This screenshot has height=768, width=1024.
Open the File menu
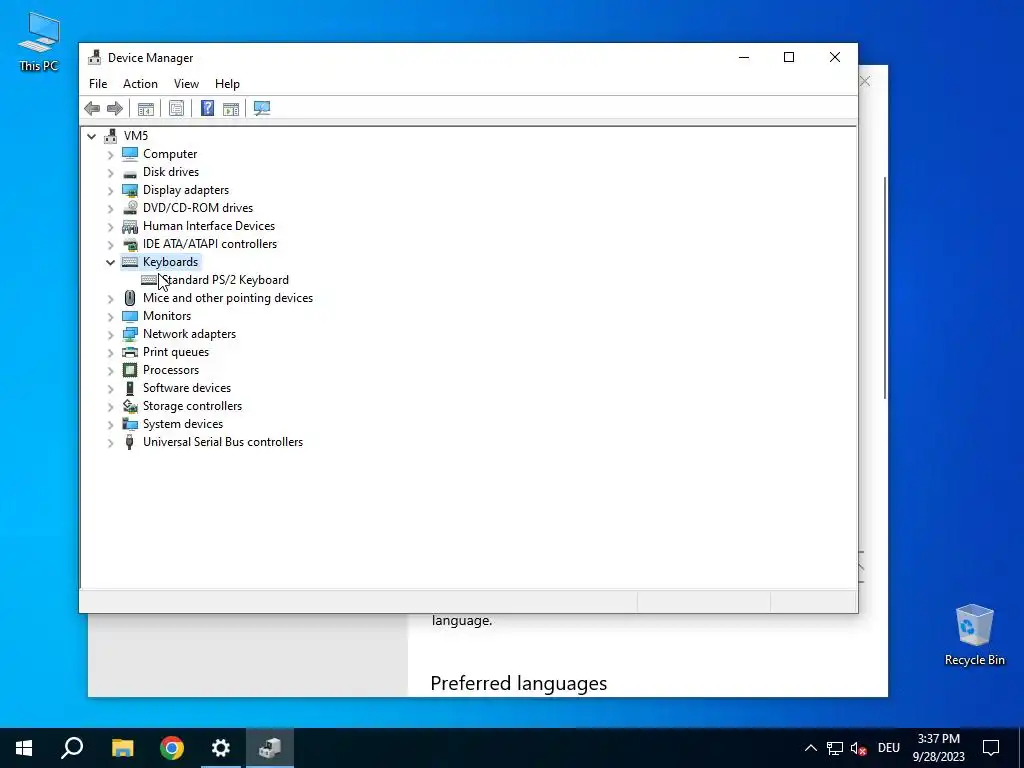click(x=98, y=84)
